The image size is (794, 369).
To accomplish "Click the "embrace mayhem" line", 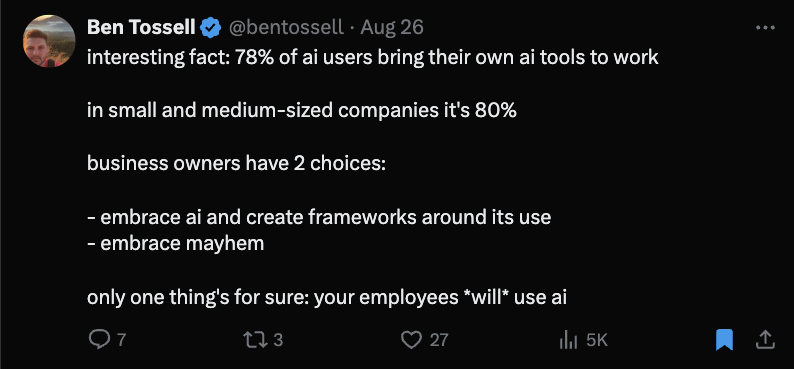I will [x=175, y=243].
